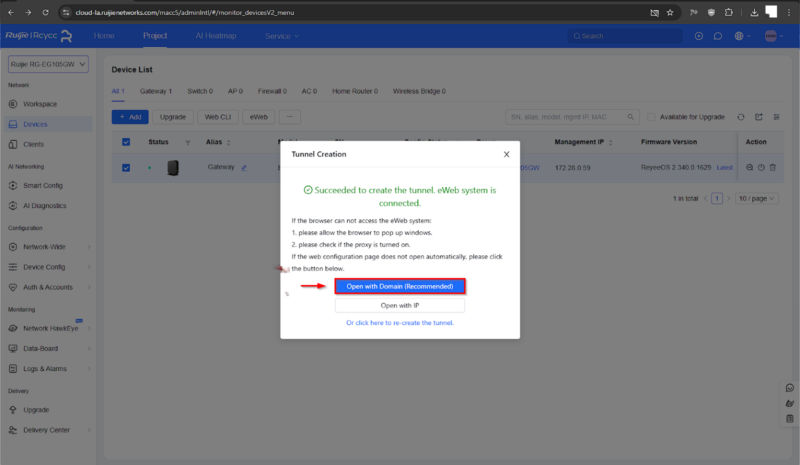Viewport: 800px width, 465px height.
Task: Open the language globe dropdown
Action: (742, 36)
